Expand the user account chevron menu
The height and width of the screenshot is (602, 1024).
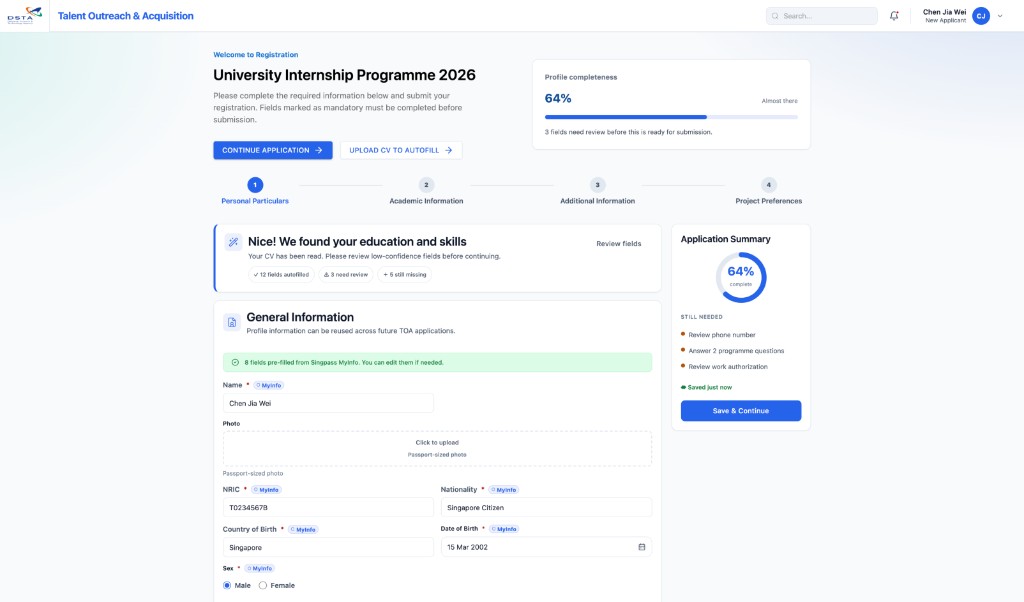coord(1000,16)
